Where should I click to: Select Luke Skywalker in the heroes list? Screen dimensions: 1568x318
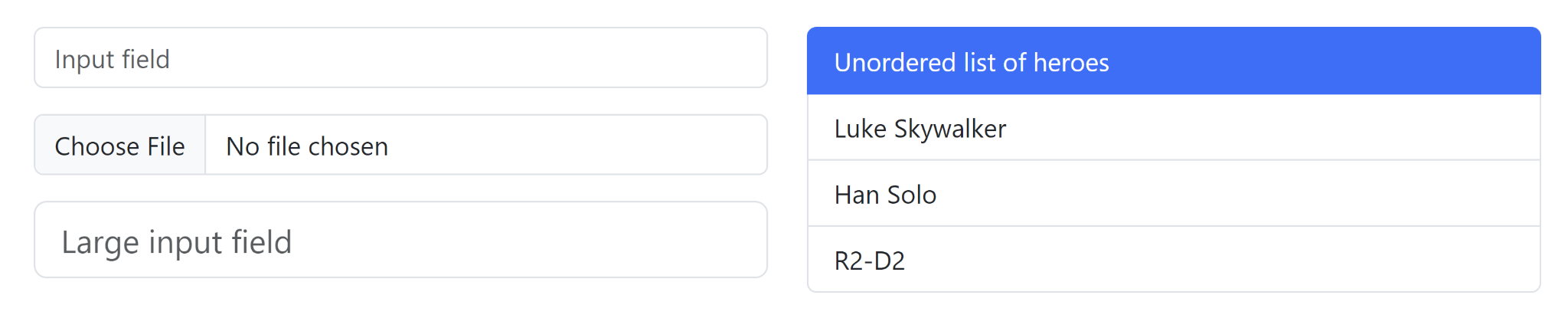[1174, 128]
